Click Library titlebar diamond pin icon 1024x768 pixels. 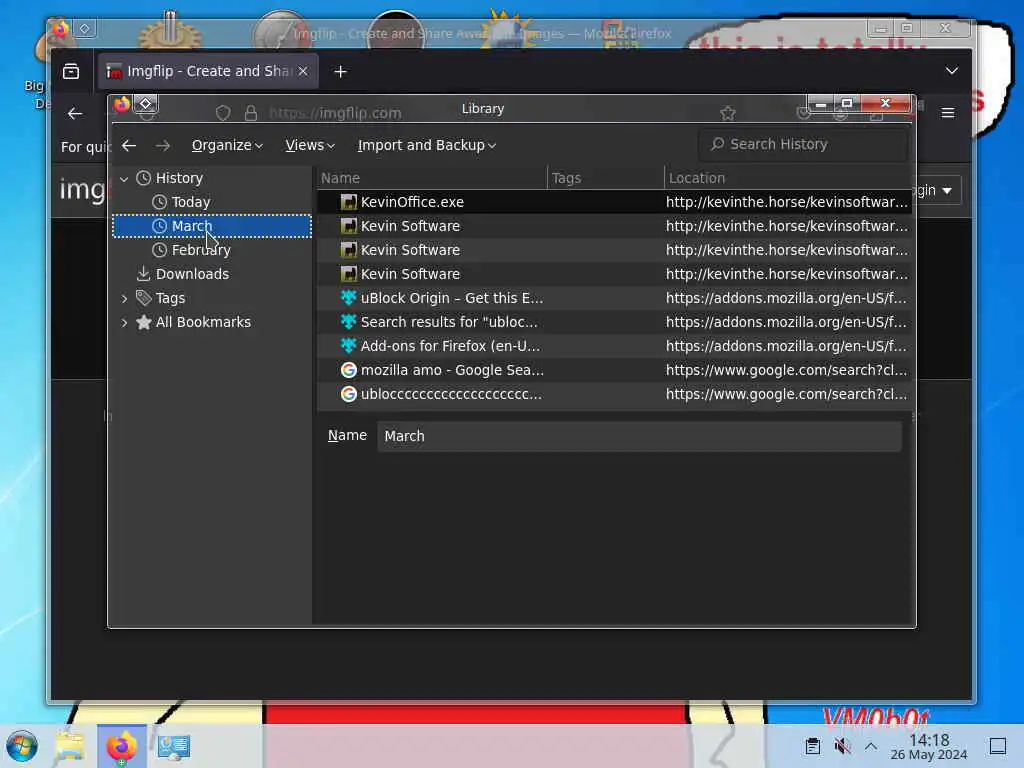[x=146, y=104]
